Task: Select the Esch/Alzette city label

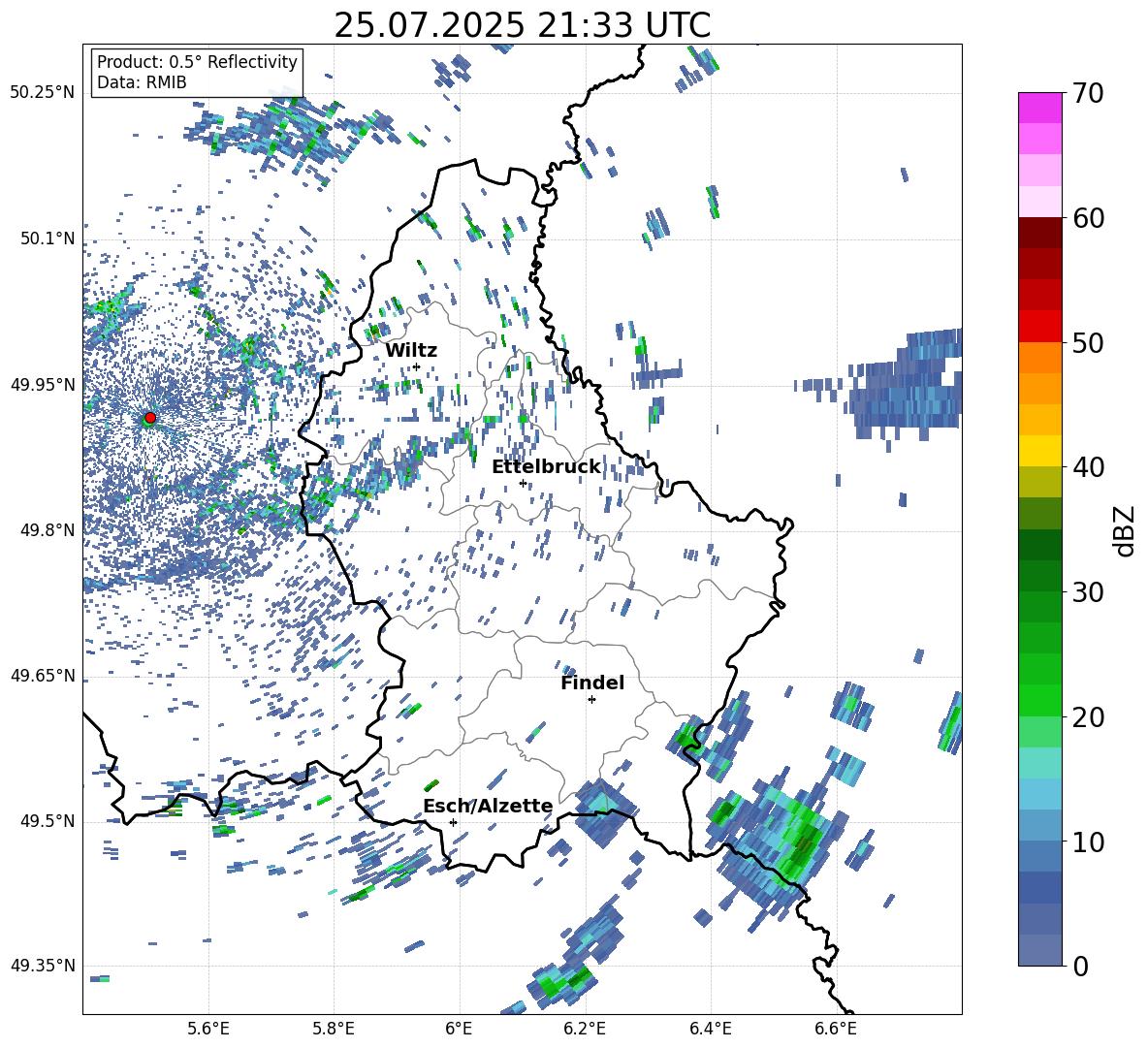Action: point(488,807)
